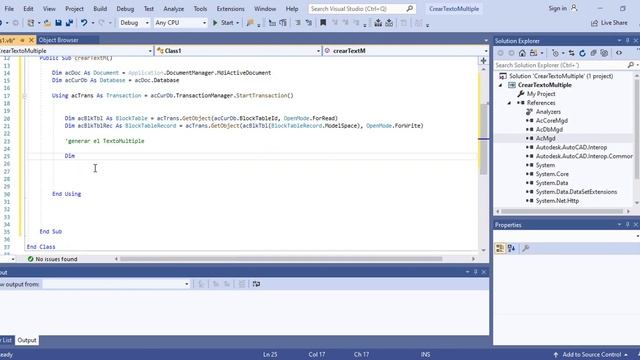
Task: Click the Uncomment selected lines icon
Action: (x=309, y=23)
